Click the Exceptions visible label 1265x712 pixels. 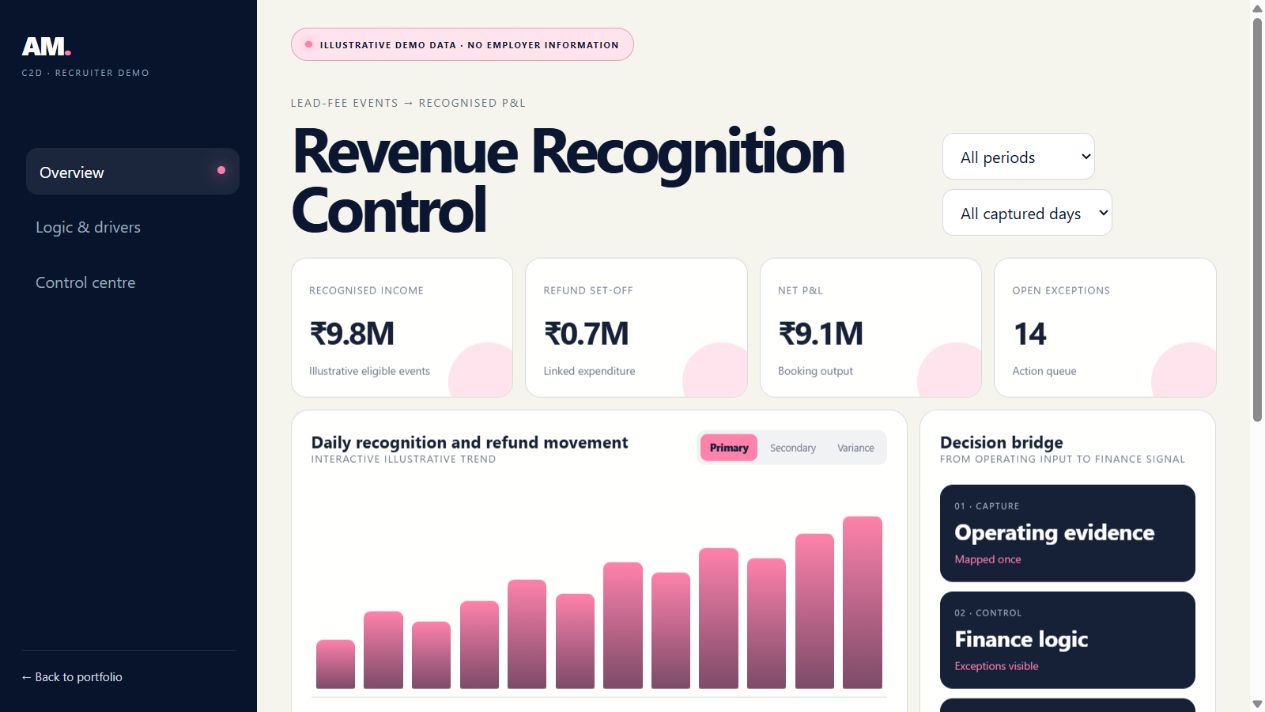click(996, 666)
